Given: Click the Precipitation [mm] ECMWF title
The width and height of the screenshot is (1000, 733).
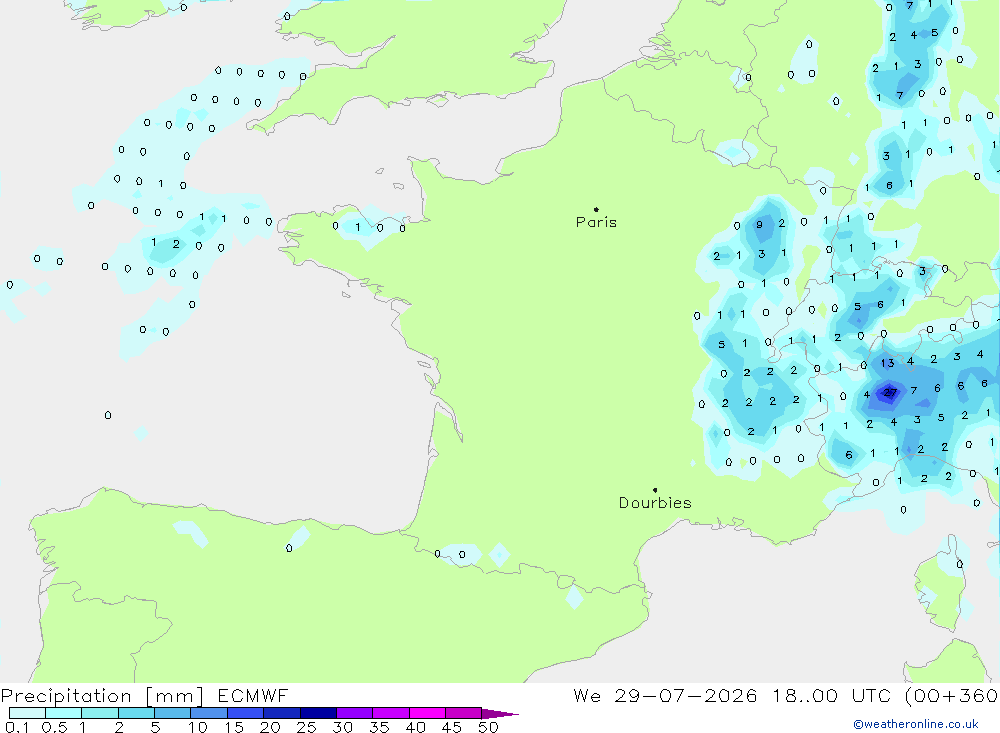Looking at the screenshot, I should (x=145, y=695).
